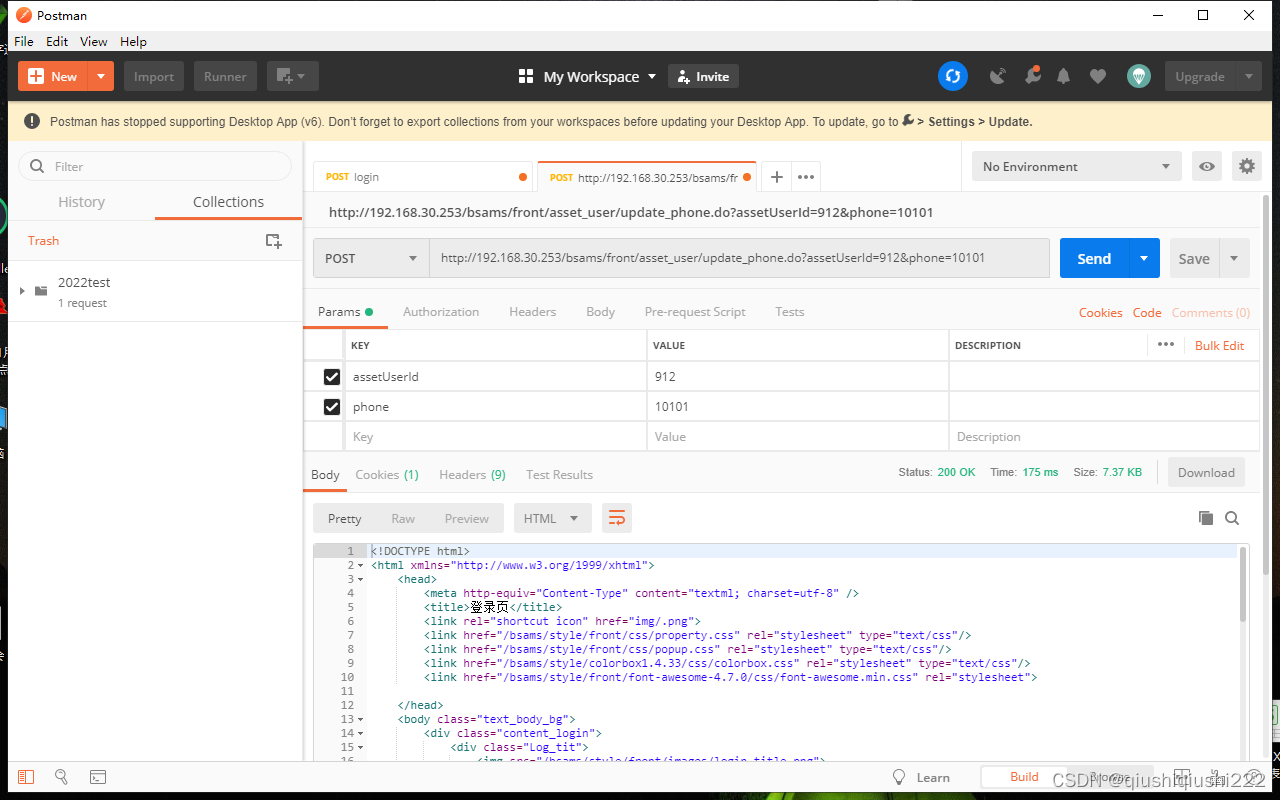
Task: Click the response search magnifier icon
Action: point(1232,518)
